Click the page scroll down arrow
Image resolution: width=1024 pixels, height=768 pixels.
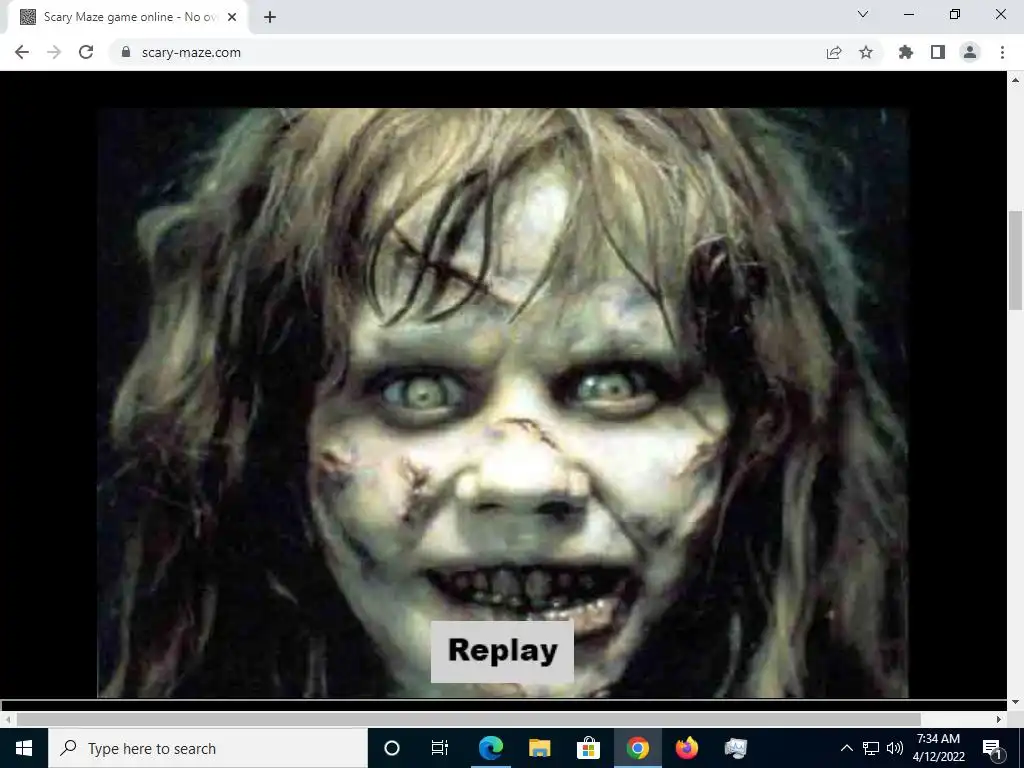(1016, 702)
